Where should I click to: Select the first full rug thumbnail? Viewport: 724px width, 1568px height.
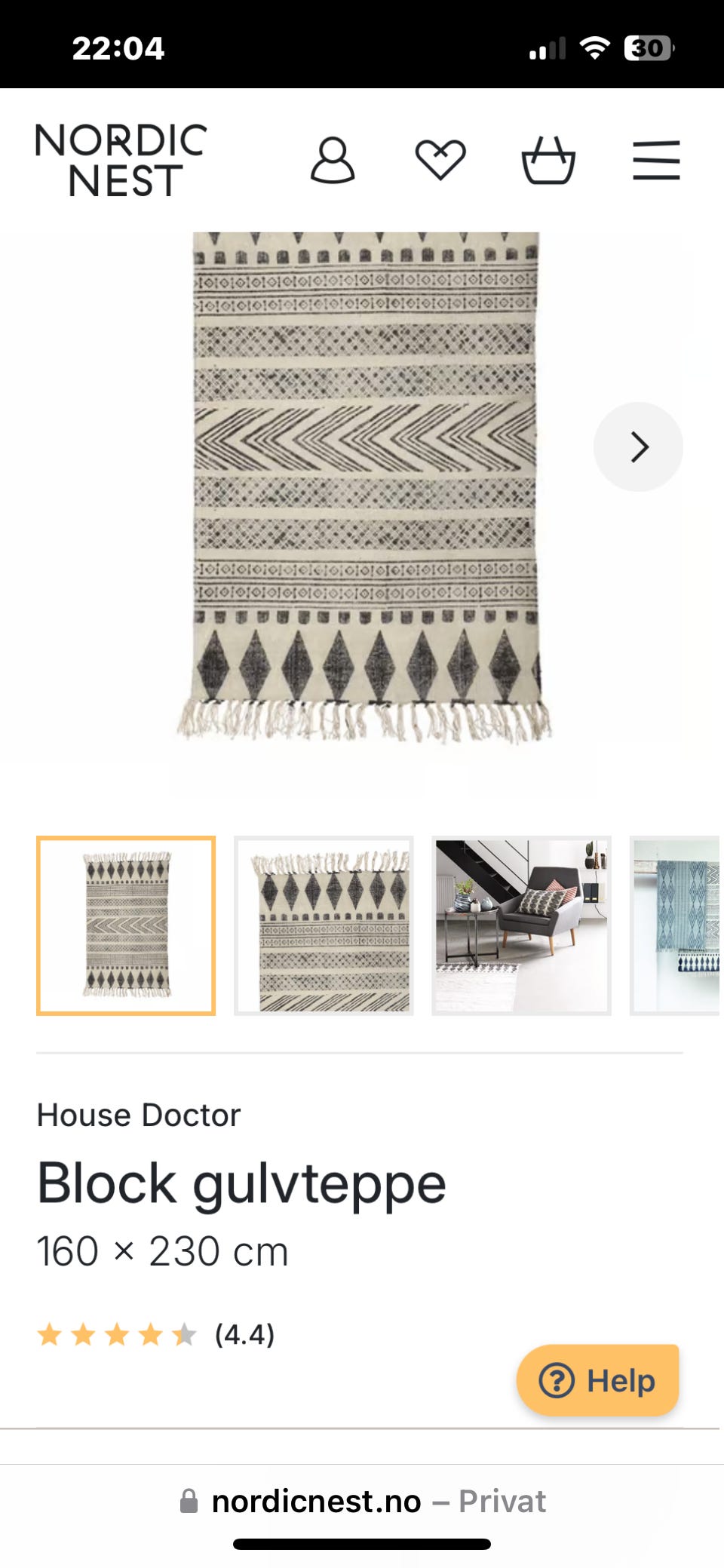126,925
